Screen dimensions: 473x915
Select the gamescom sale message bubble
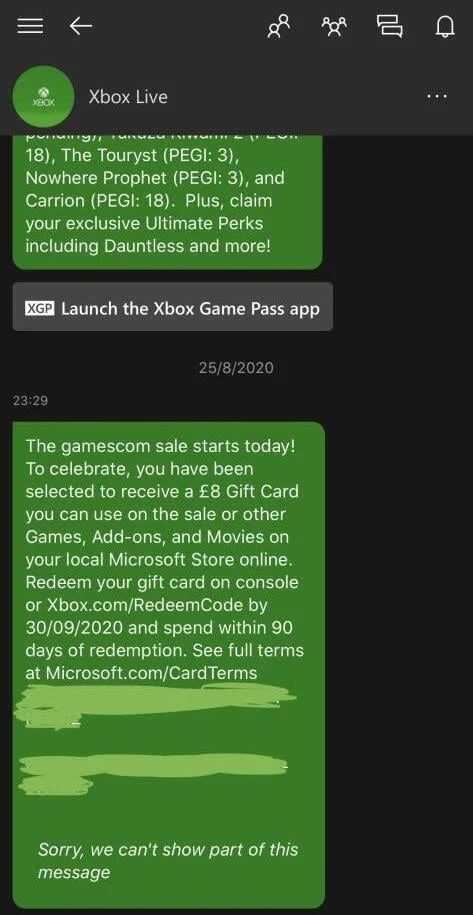[169, 664]
